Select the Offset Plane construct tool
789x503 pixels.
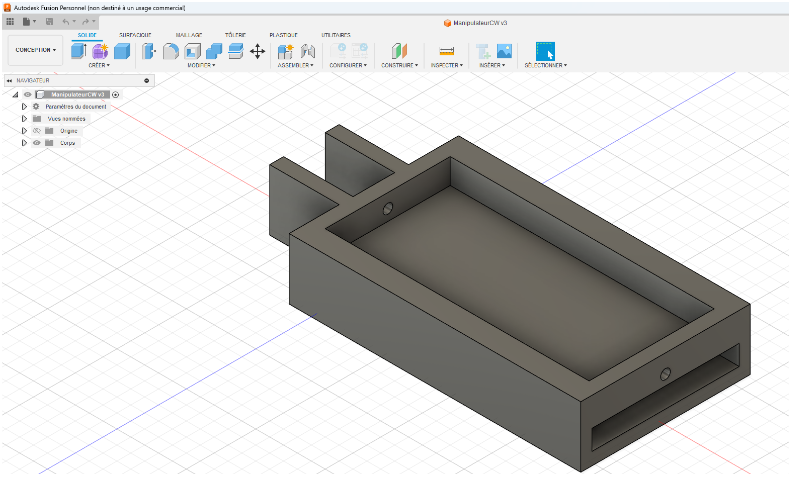[399, 51]
